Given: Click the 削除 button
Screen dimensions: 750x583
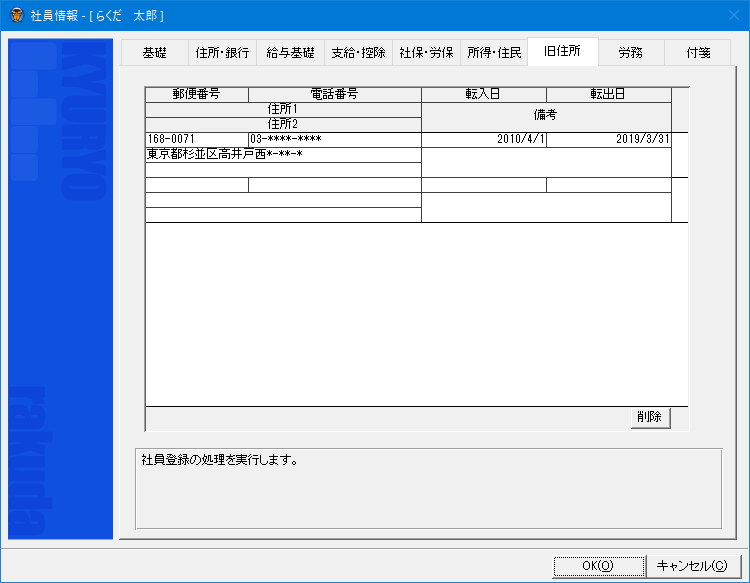Looking at the screenshot, I should tap(650, 418).
